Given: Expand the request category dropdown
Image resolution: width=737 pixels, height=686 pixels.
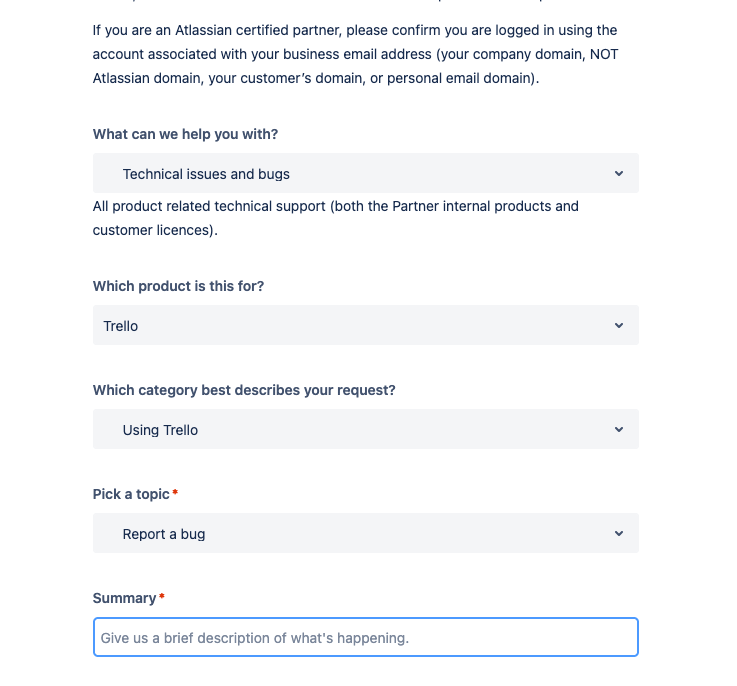Looking at the screenshot, I should coord(365,430).
